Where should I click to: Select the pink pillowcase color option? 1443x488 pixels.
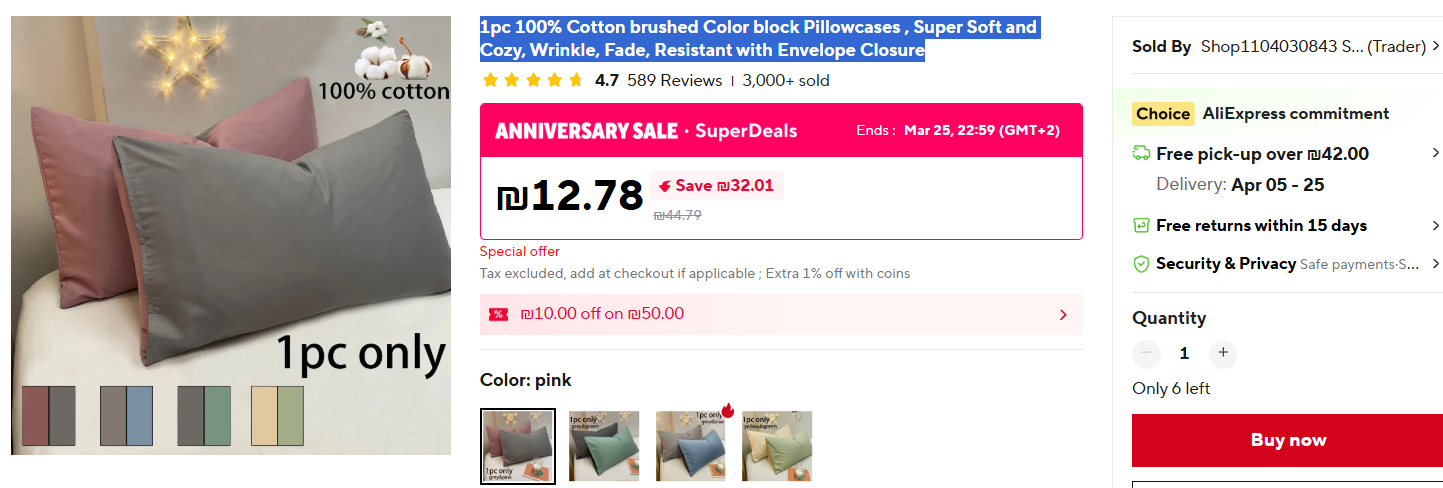coord(518,446)
